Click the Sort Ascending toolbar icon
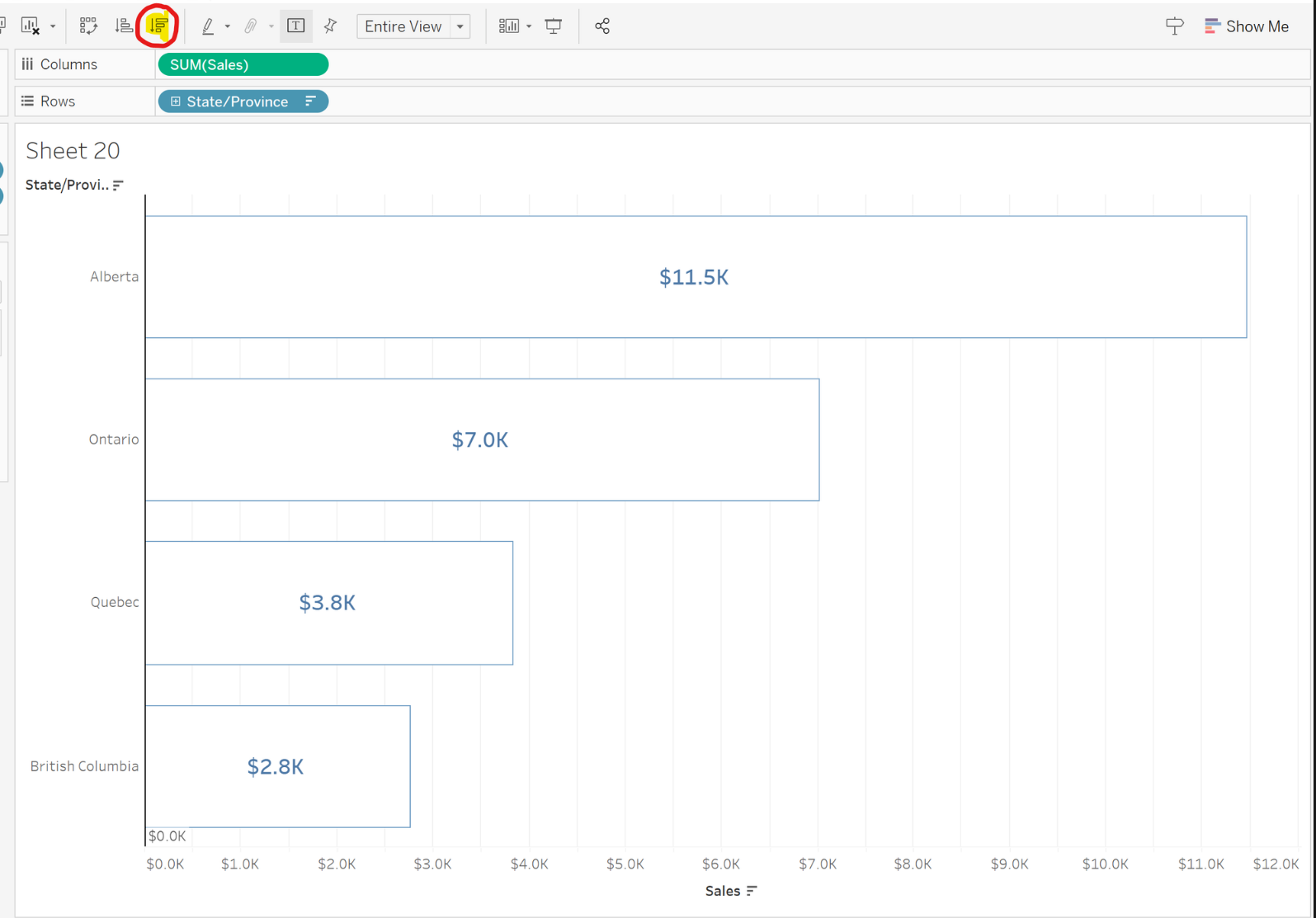1316x918 pixels. (123, 26)
